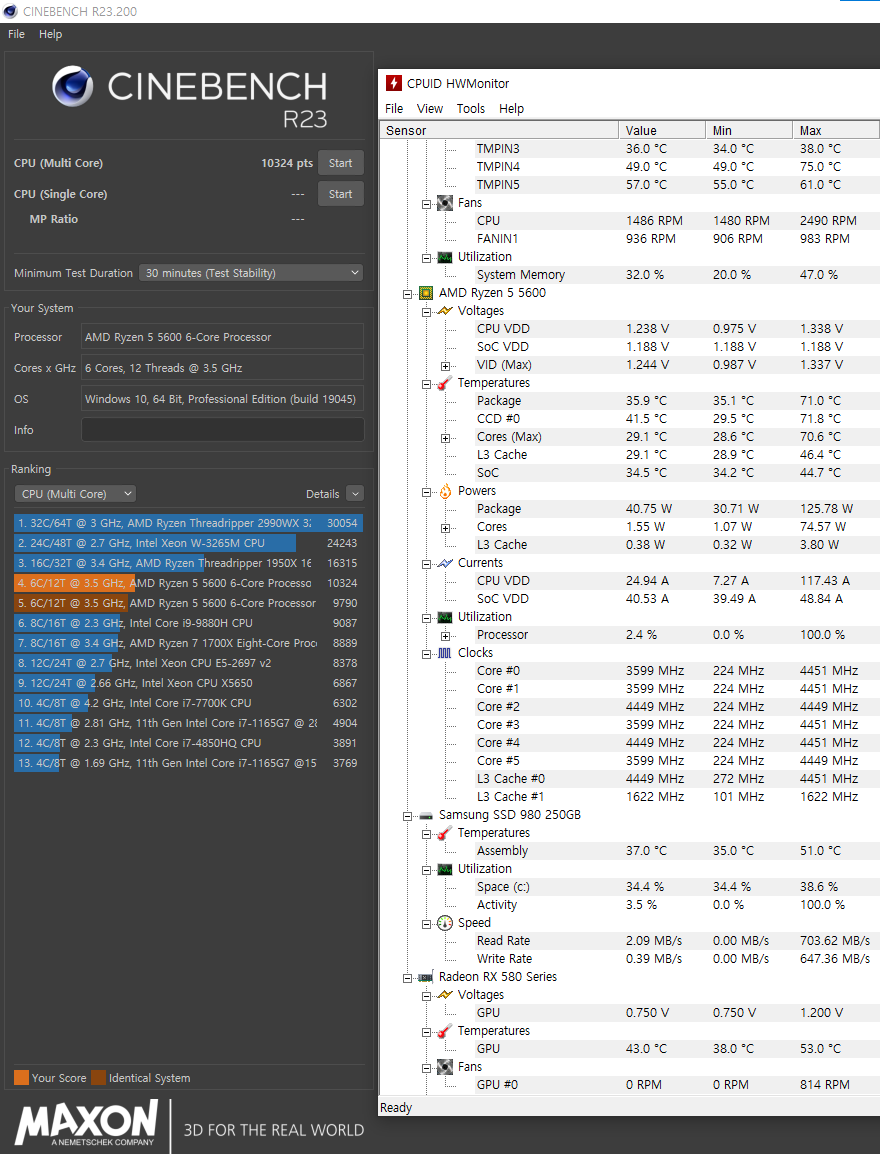
Task: Open Cinebench Help menu
Action: click(51, 34)
